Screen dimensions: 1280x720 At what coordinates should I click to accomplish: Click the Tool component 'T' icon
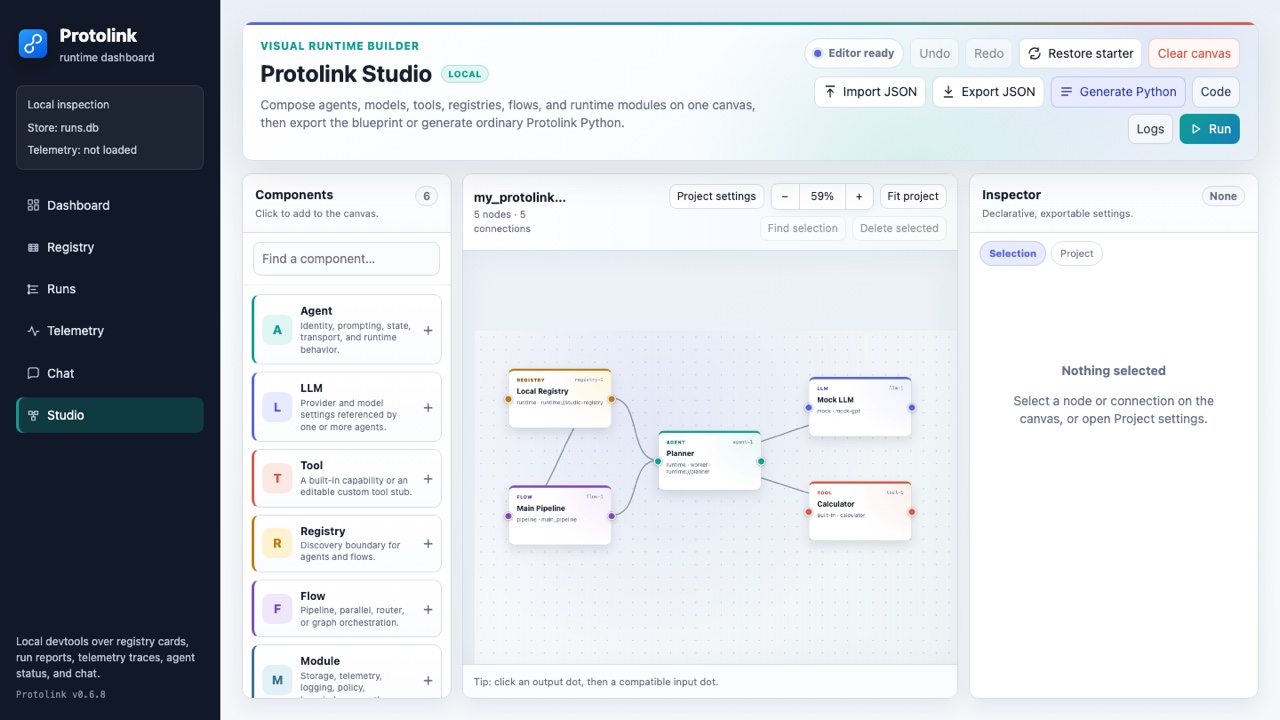pyautogui.click(x=277, y=479)
